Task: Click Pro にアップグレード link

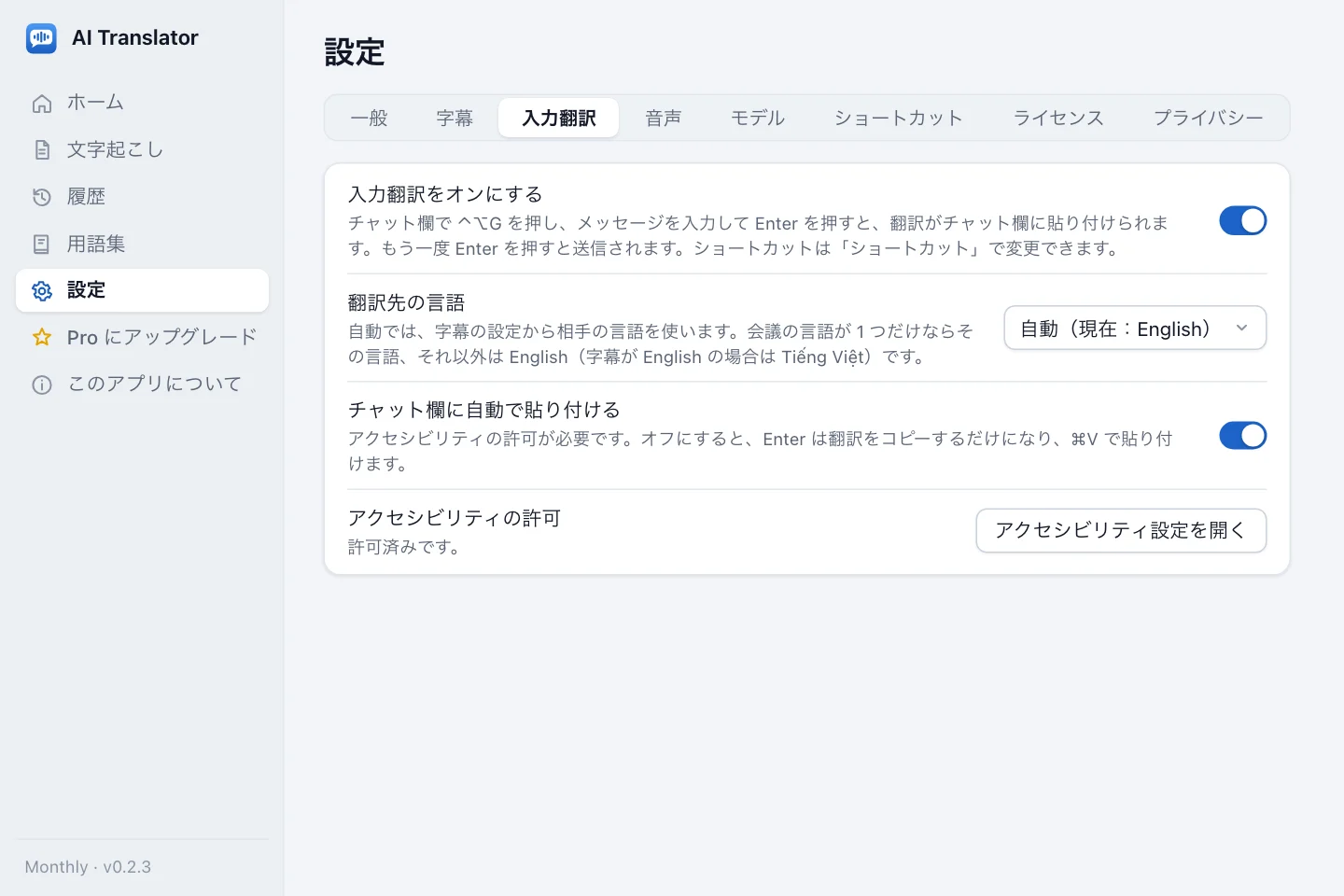Action: click(142, 337)
